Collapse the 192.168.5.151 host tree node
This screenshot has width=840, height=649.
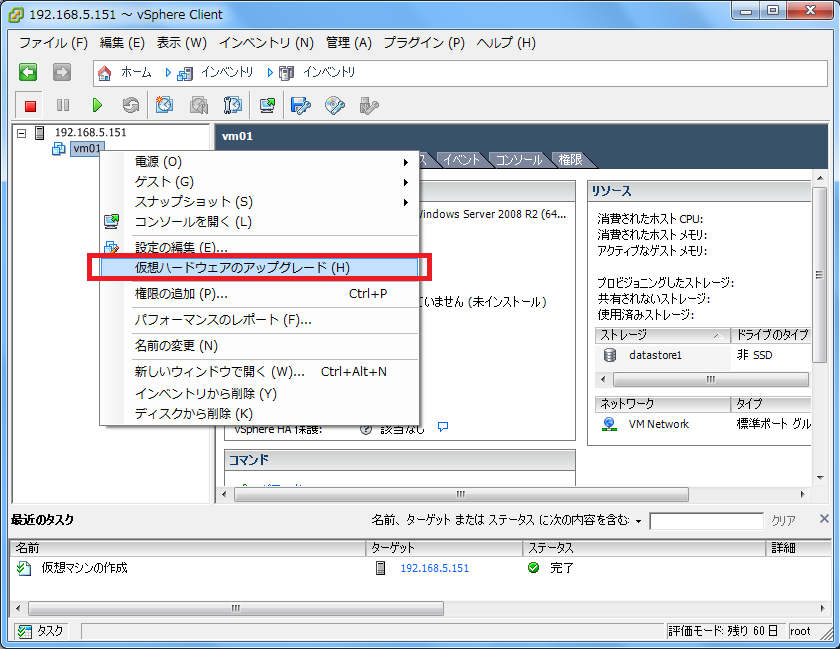tap(21, 133)
